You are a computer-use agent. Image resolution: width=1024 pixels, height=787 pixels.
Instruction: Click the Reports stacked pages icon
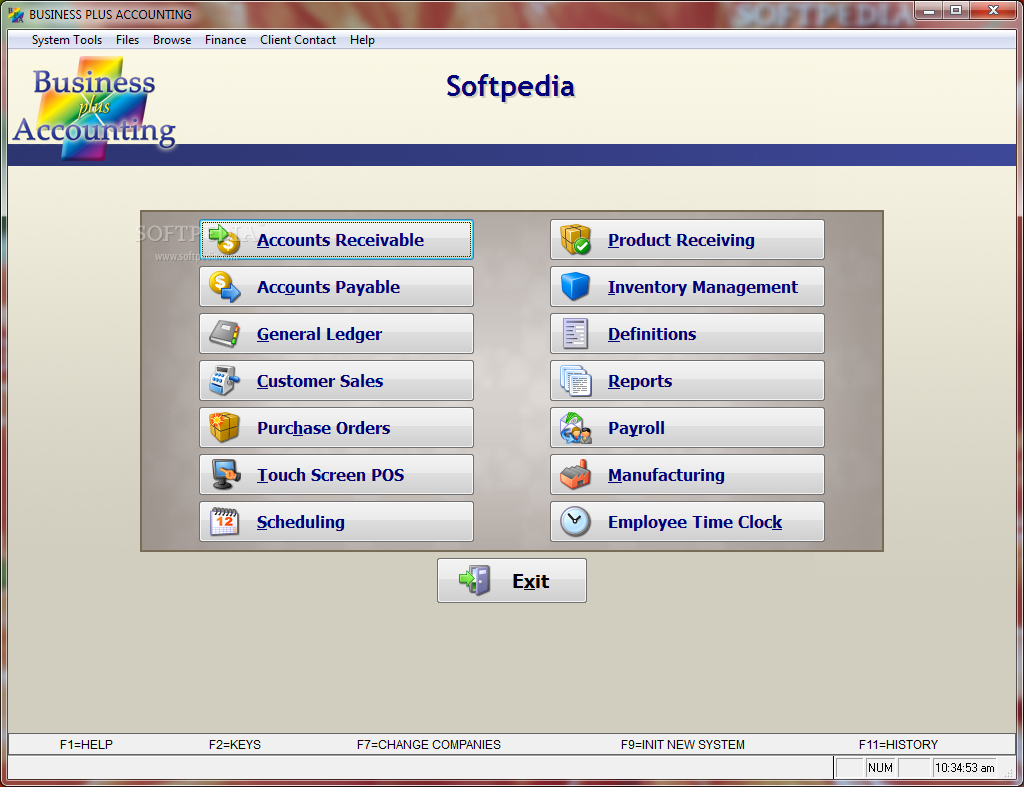point(575,381)
